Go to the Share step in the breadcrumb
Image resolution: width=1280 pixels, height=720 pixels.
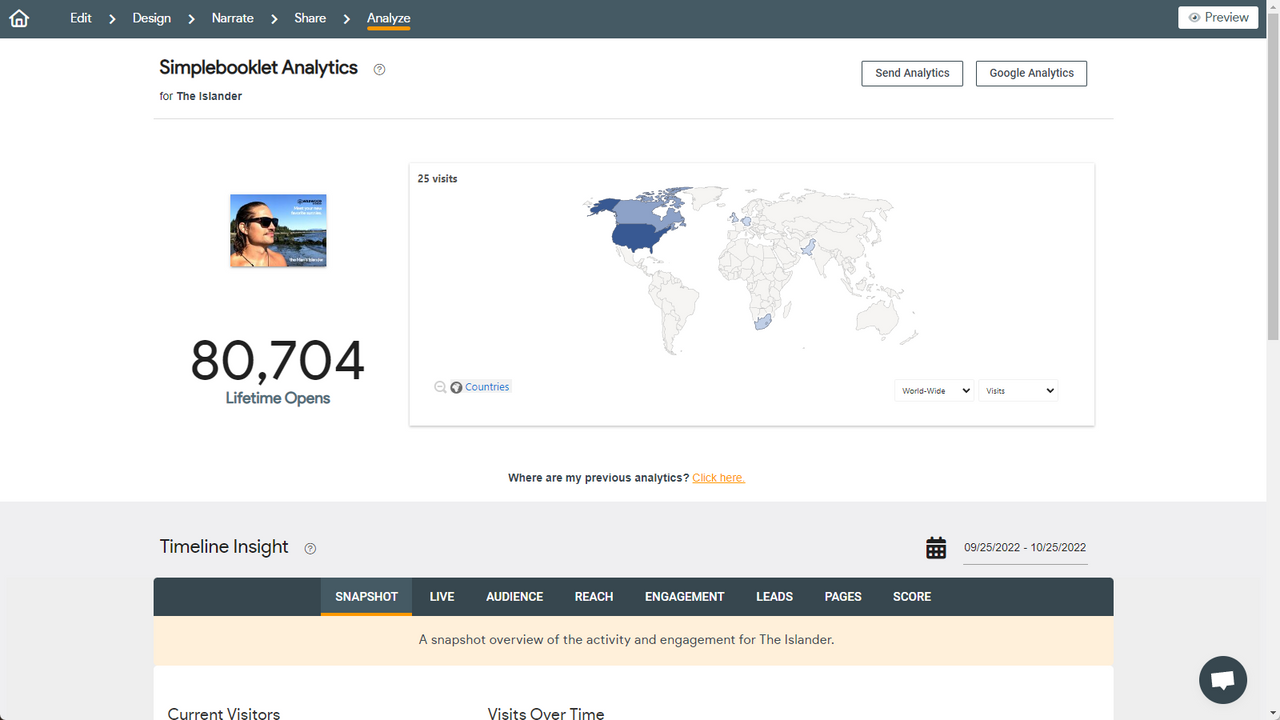(309, 17)
